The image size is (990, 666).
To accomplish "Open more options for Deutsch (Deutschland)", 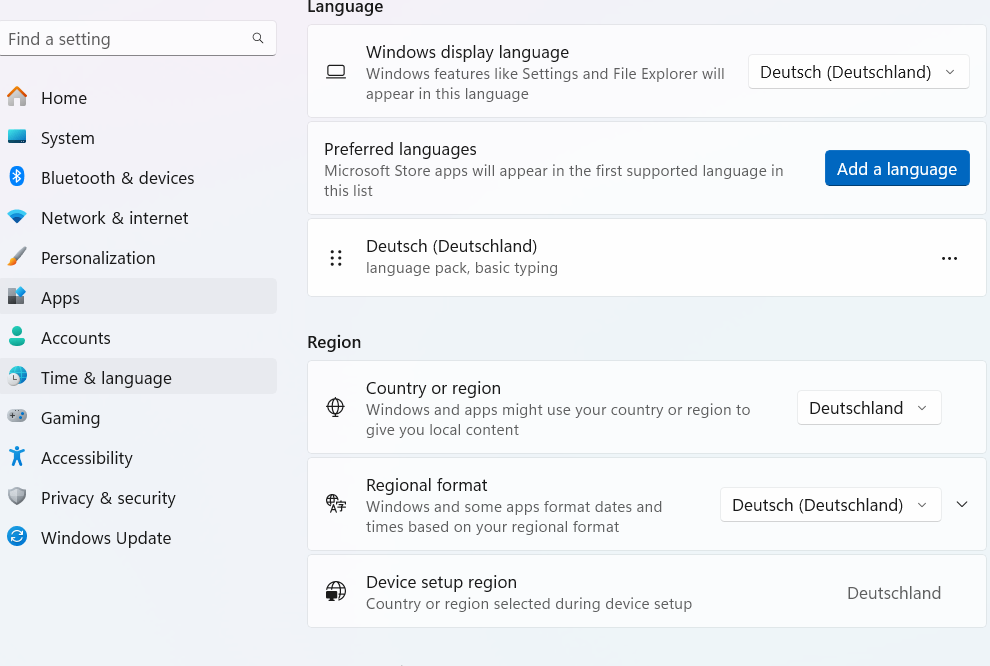I will [x=949, y=258].
